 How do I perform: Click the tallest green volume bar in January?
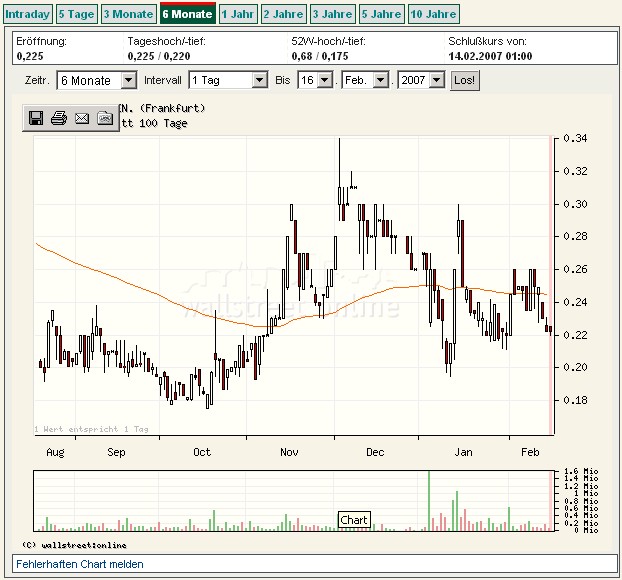pos(429,501)
